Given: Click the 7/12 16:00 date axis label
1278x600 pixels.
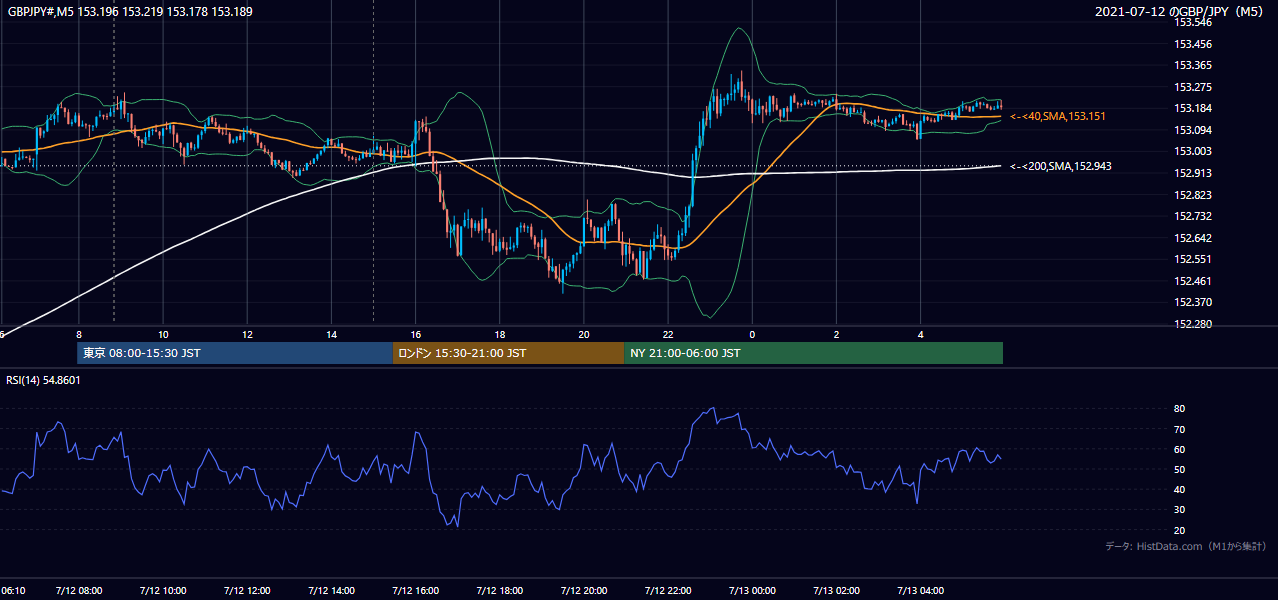Looking at the screenshot, I should tap(415, 591).
